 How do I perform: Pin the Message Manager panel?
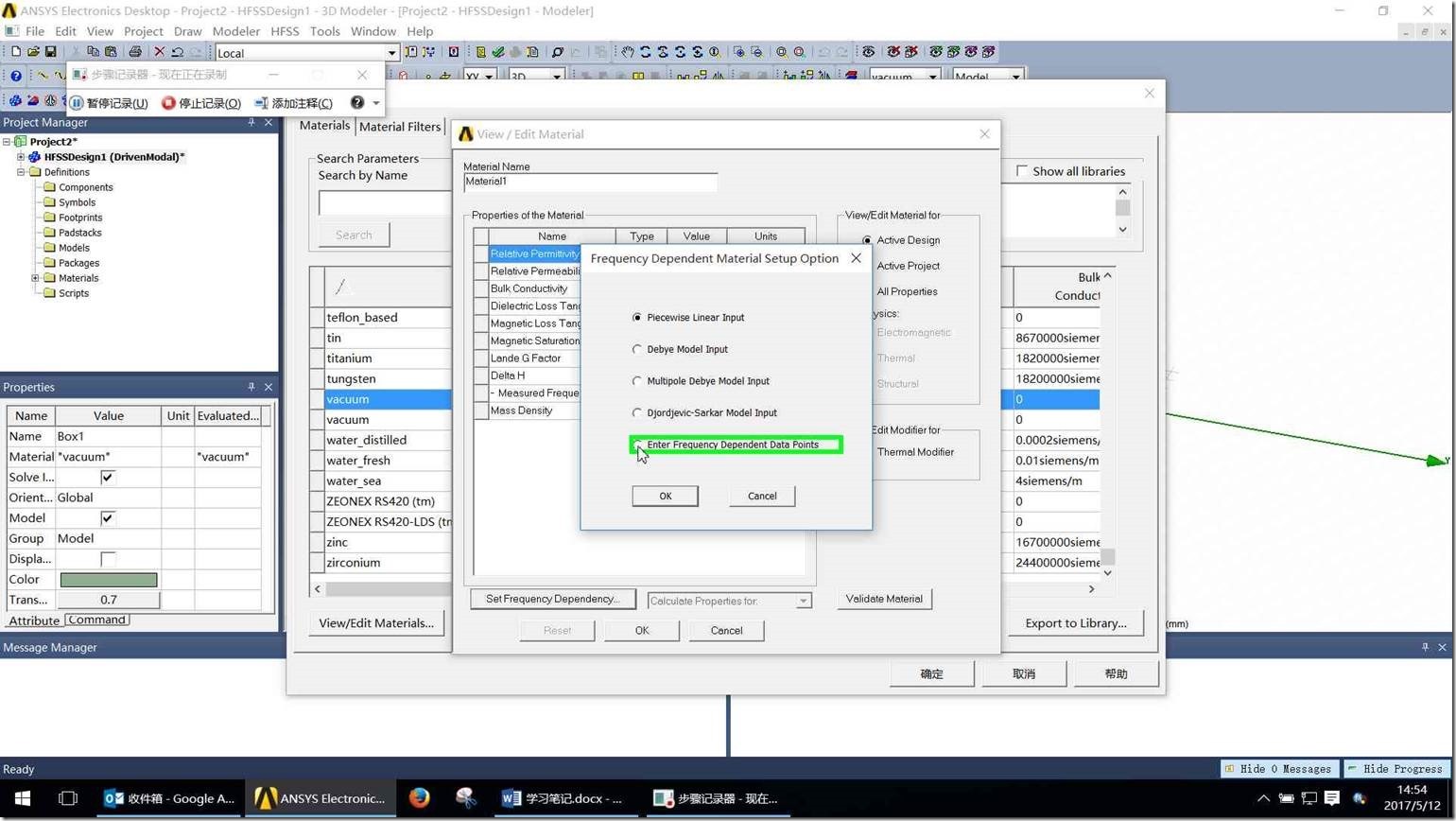[1425, 647]
